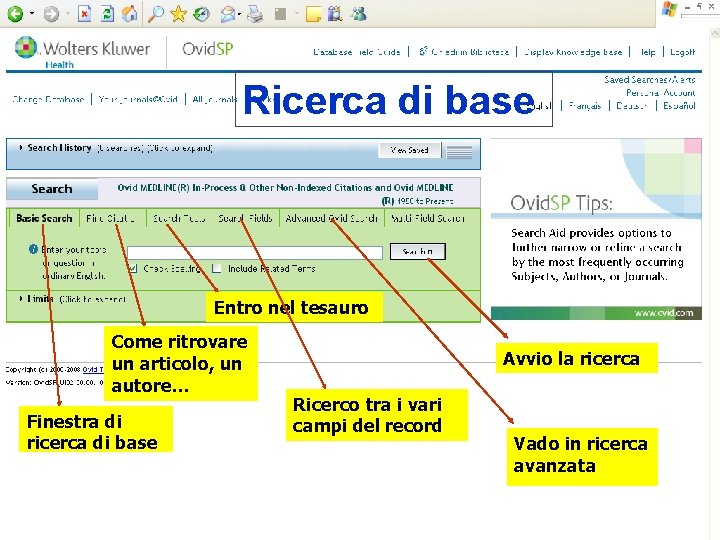
Task: Toggle the Check Spelling checkbox
Action: (x=133, y=268)
